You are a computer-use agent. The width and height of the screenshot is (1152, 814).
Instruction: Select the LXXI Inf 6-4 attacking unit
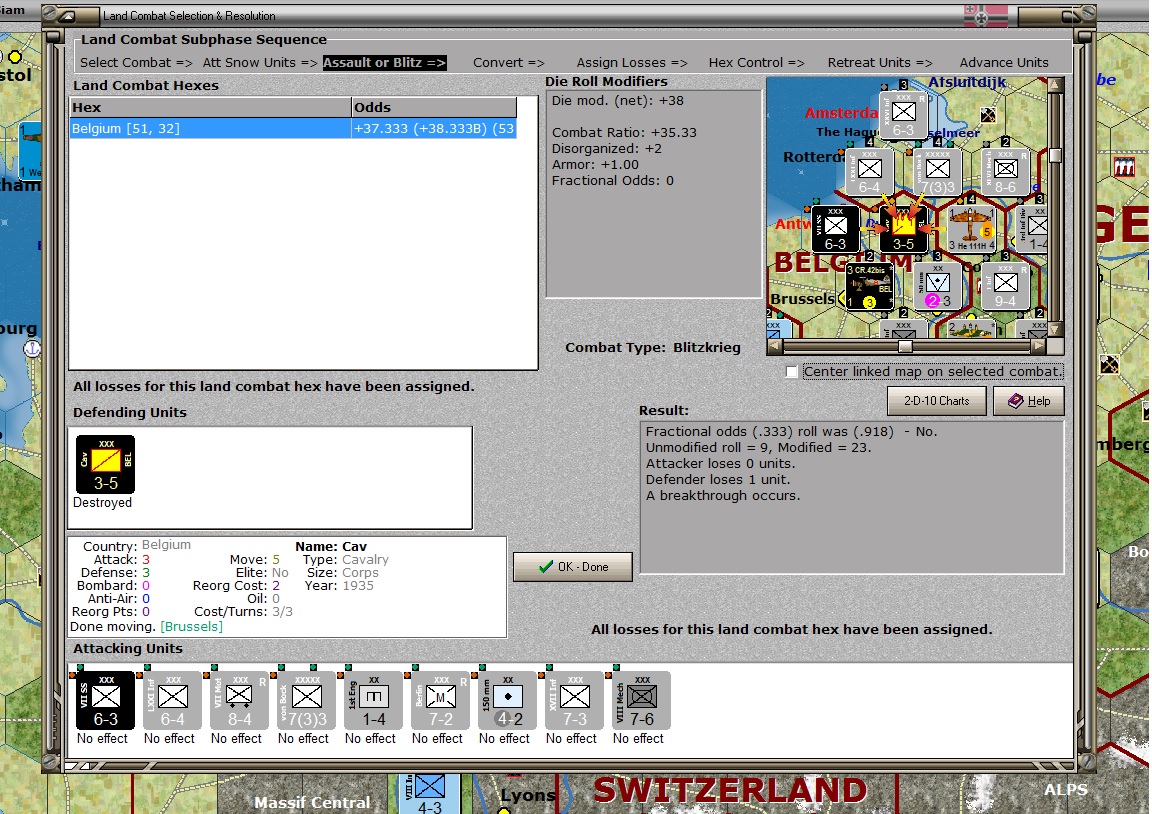(x=173, y=701)
